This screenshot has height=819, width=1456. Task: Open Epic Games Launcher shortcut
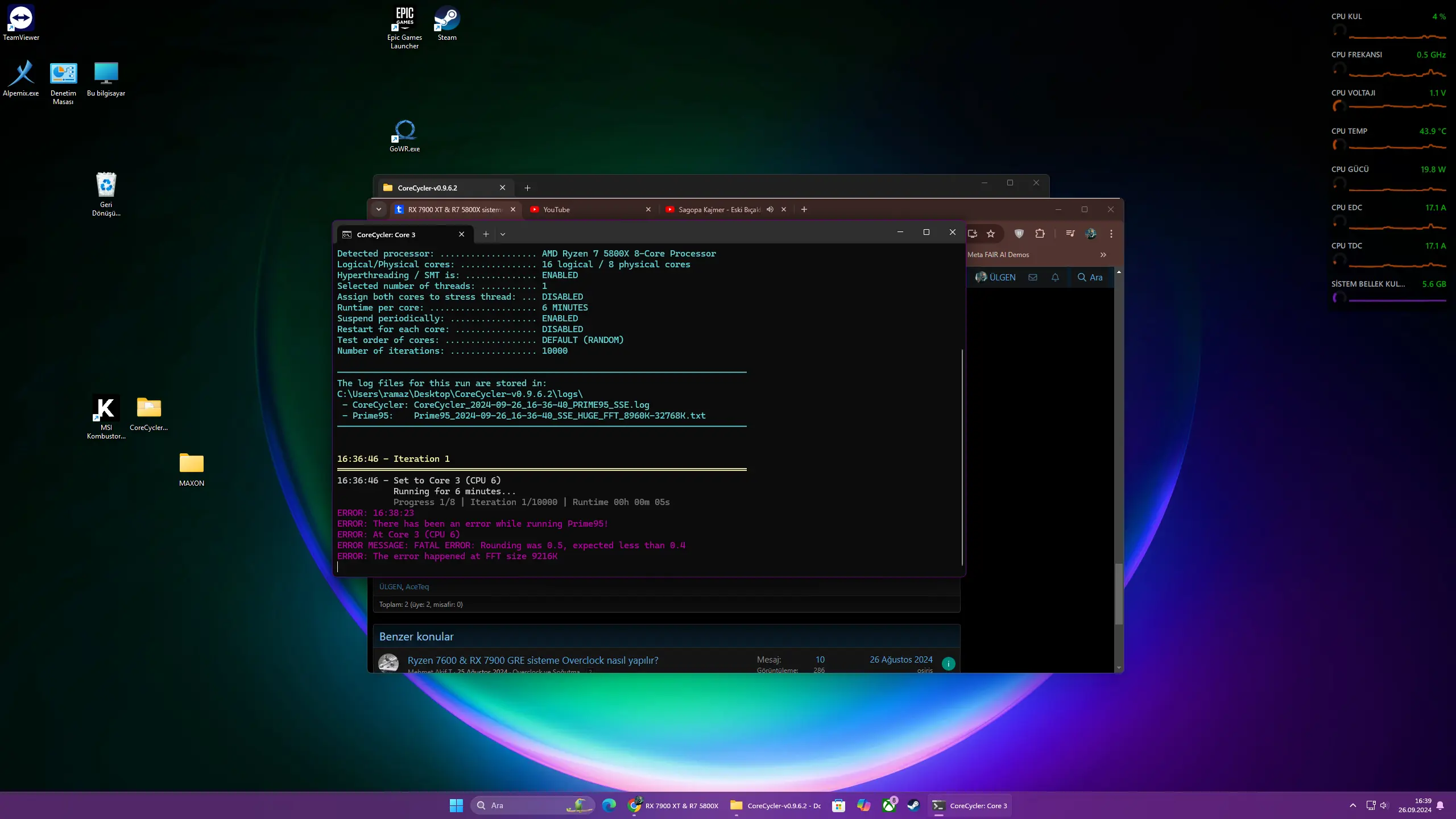click(404, 27)
